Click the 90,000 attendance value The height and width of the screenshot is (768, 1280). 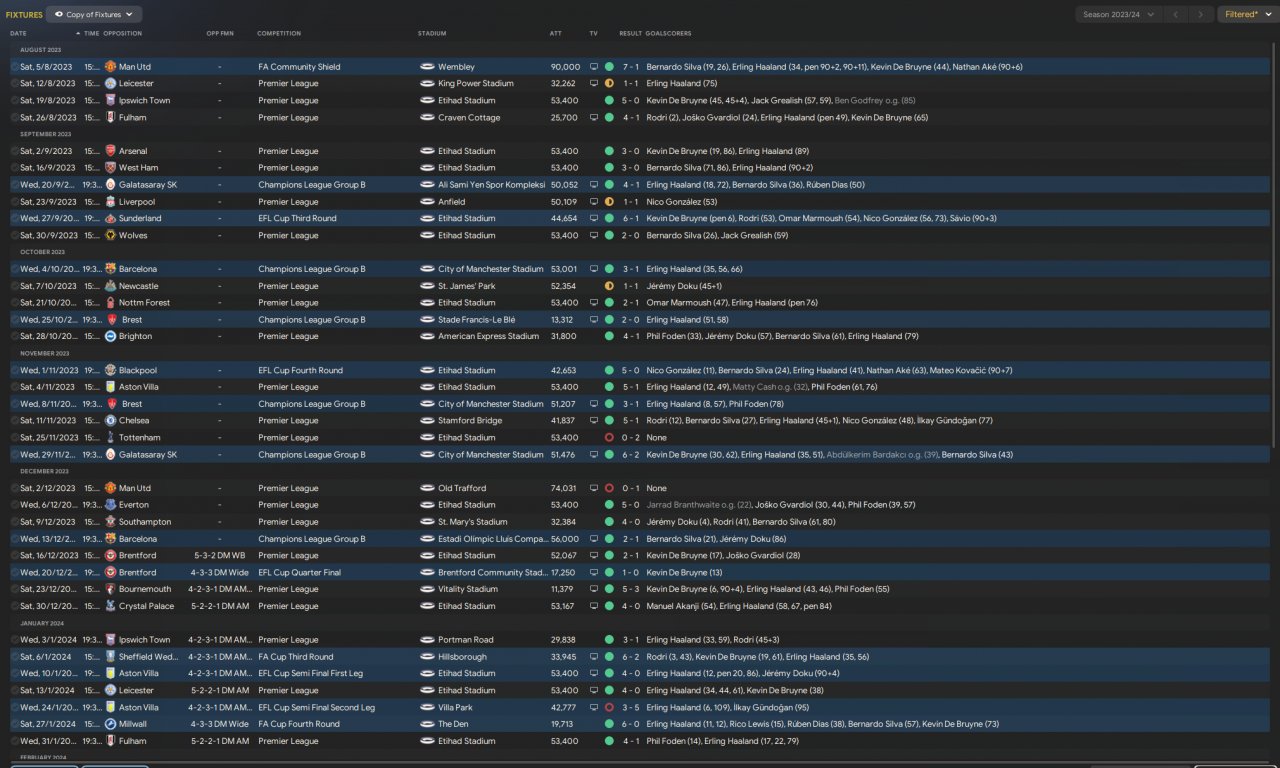point(565,67)
